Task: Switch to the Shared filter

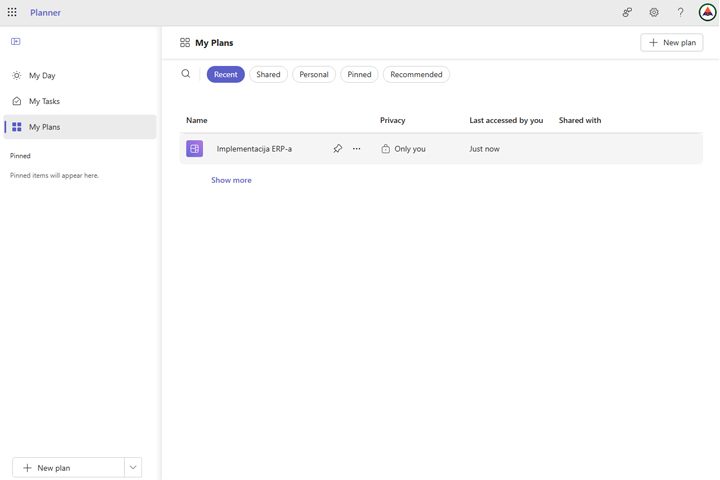Action: pyautogui.click(x=268, y=75)
